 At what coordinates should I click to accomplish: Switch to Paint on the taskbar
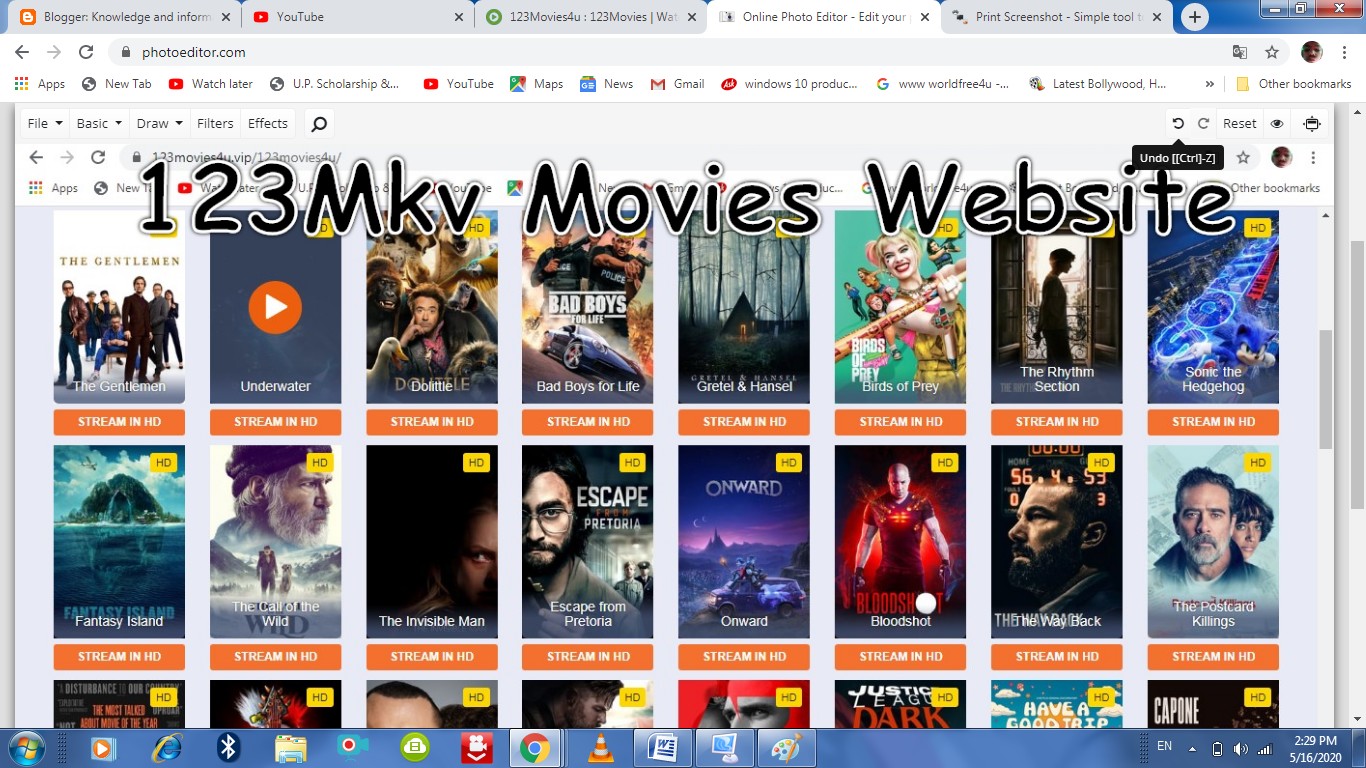pyautogui.click(x=786, y=747)
